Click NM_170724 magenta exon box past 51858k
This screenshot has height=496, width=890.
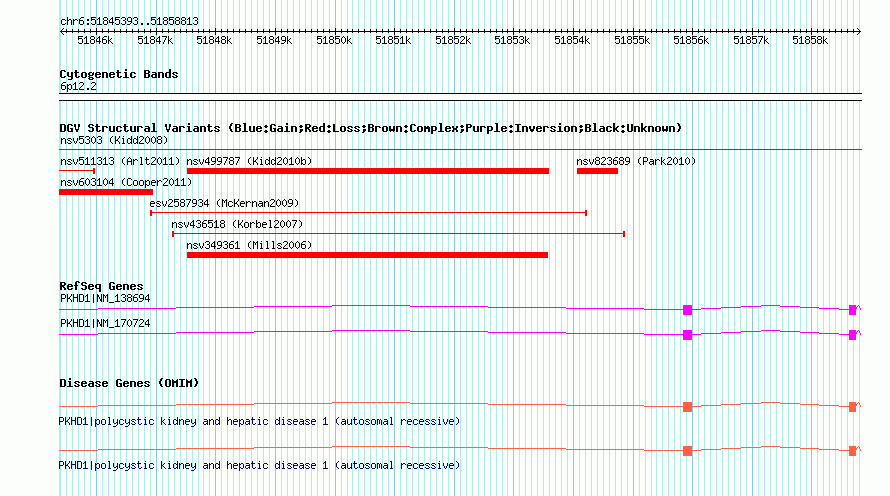853,335
